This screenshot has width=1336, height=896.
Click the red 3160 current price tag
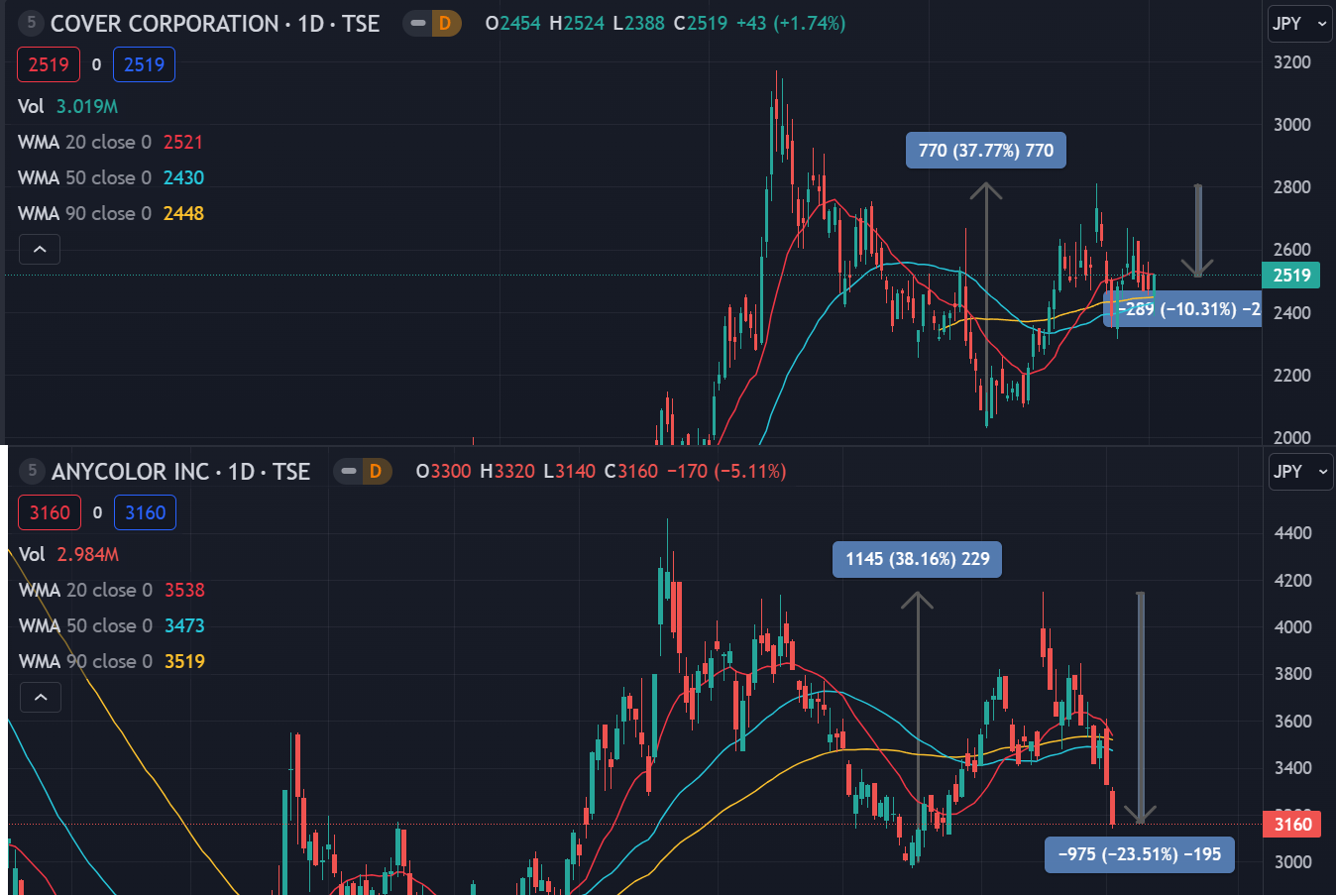[x=1291, y=824]
